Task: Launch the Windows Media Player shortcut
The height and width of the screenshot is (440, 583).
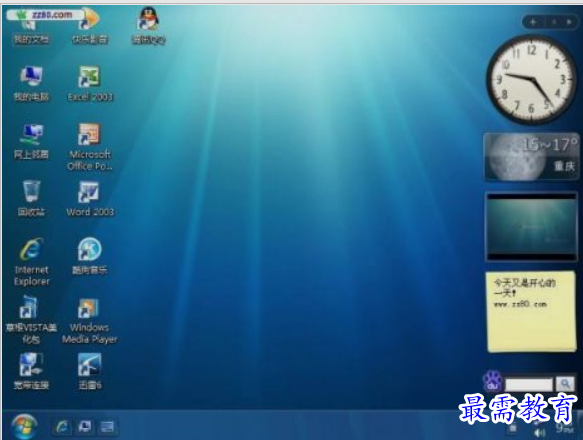Action: [90, 321]
